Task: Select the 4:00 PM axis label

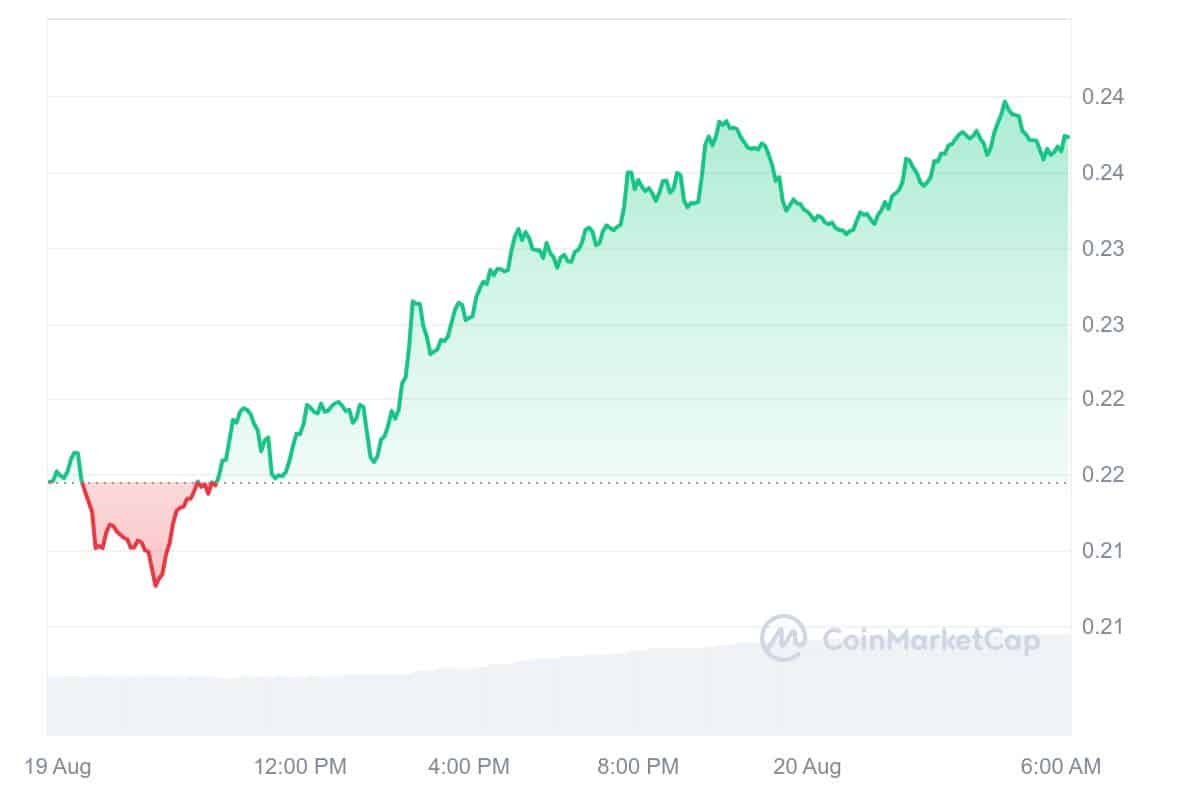Action: (469, 767)
